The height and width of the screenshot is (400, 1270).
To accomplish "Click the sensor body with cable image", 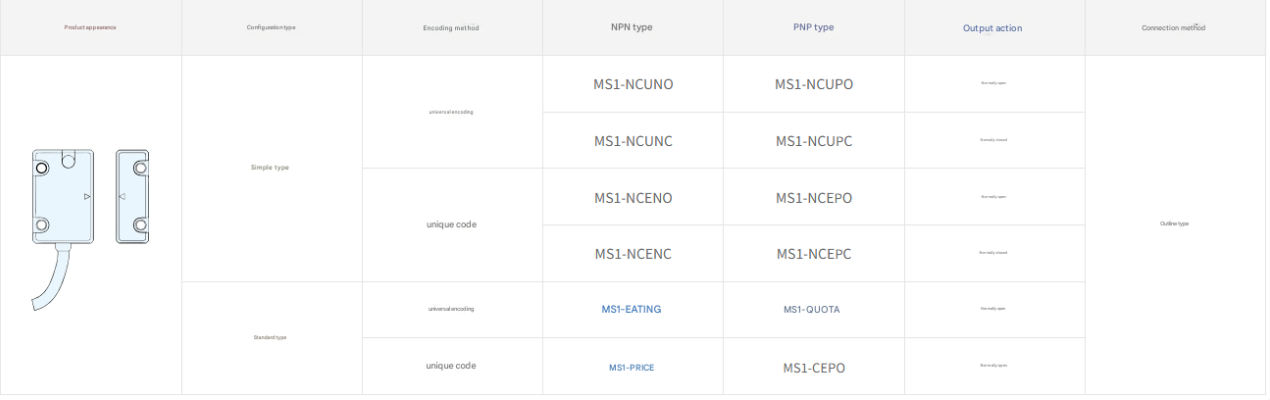I will [x=63, y=200].
